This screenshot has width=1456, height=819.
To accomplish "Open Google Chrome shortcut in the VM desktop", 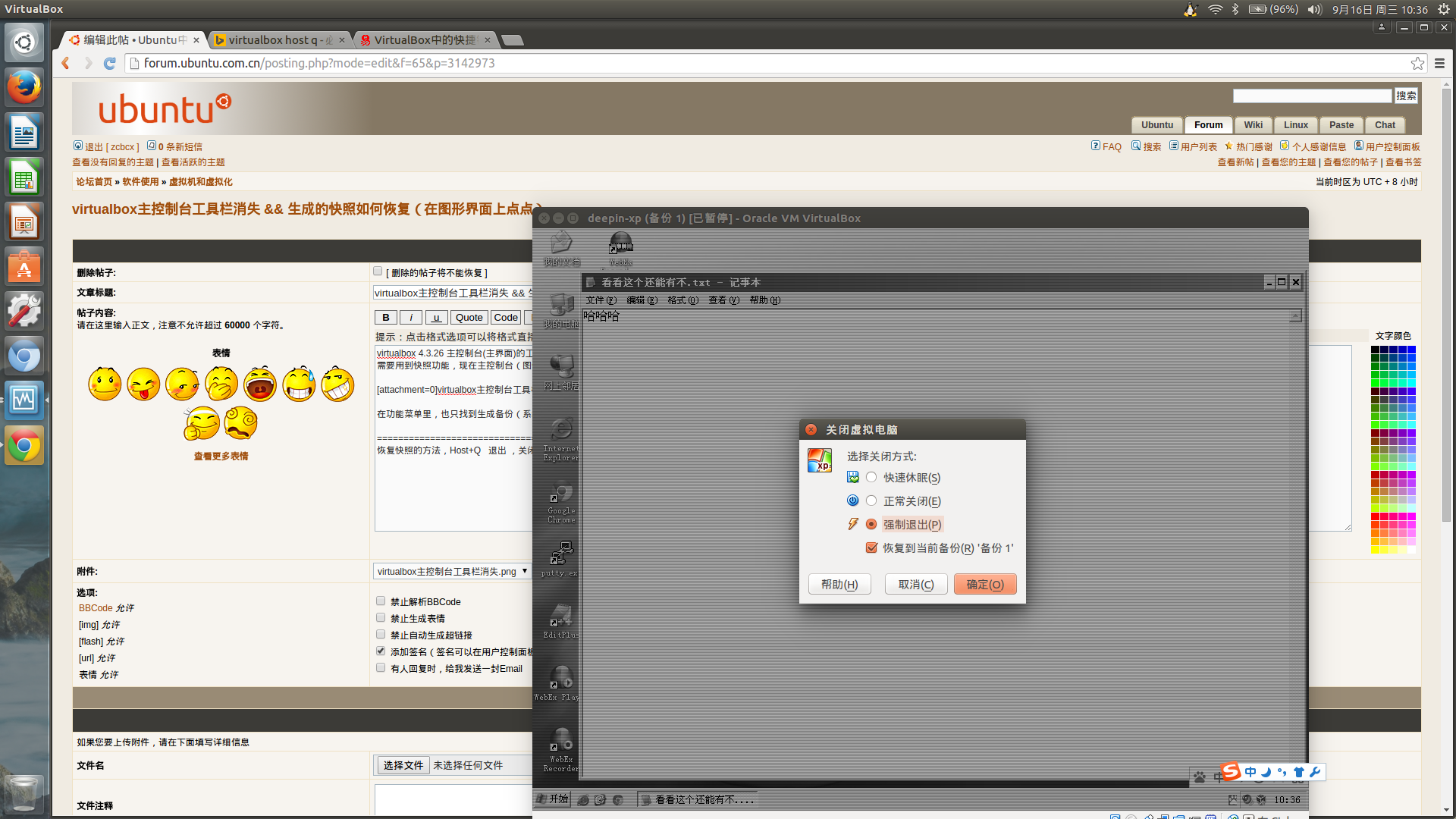I will tap(561, 502).
